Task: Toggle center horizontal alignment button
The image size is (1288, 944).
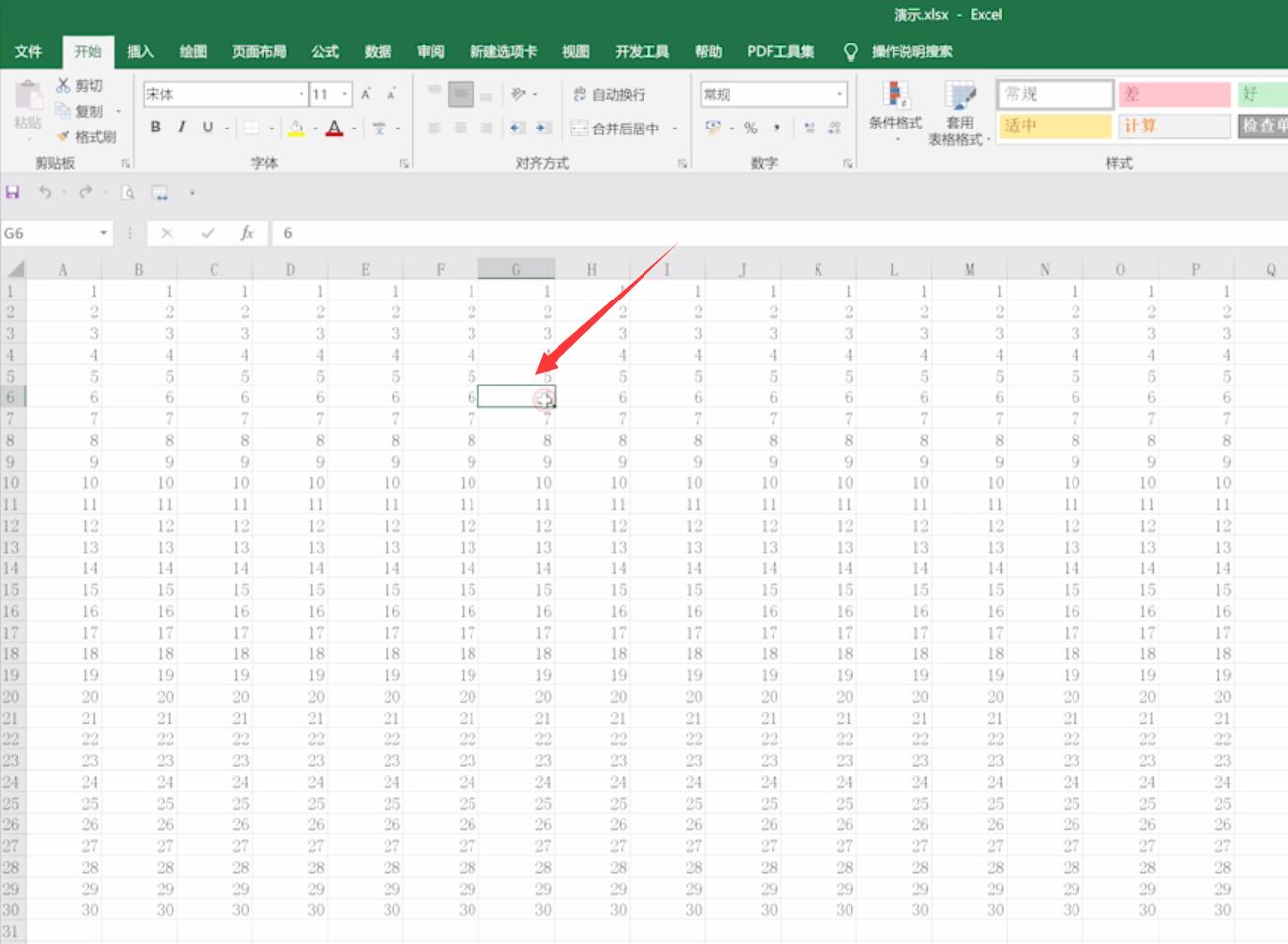Action: point(460,128)
